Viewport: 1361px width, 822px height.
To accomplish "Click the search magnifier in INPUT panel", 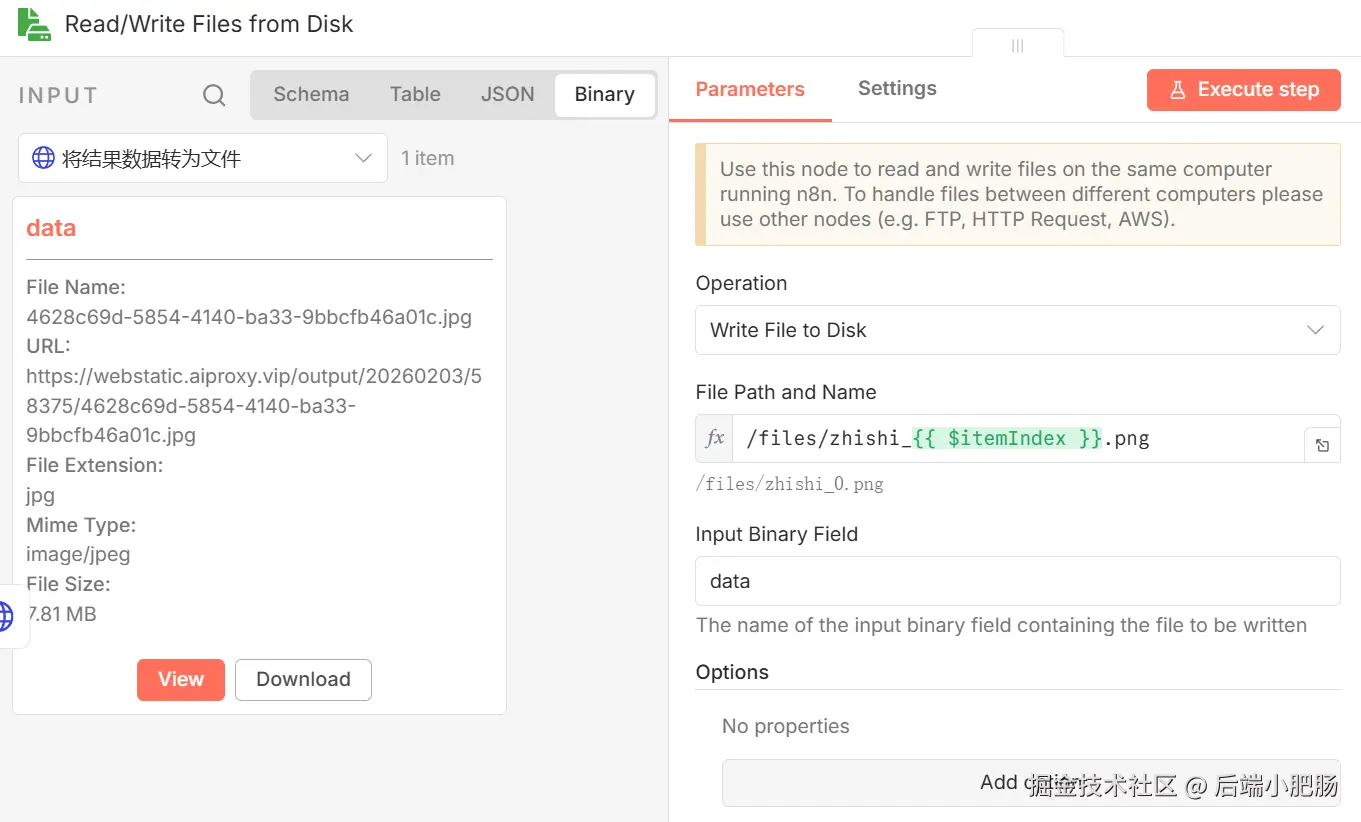I will click(214, 95).
